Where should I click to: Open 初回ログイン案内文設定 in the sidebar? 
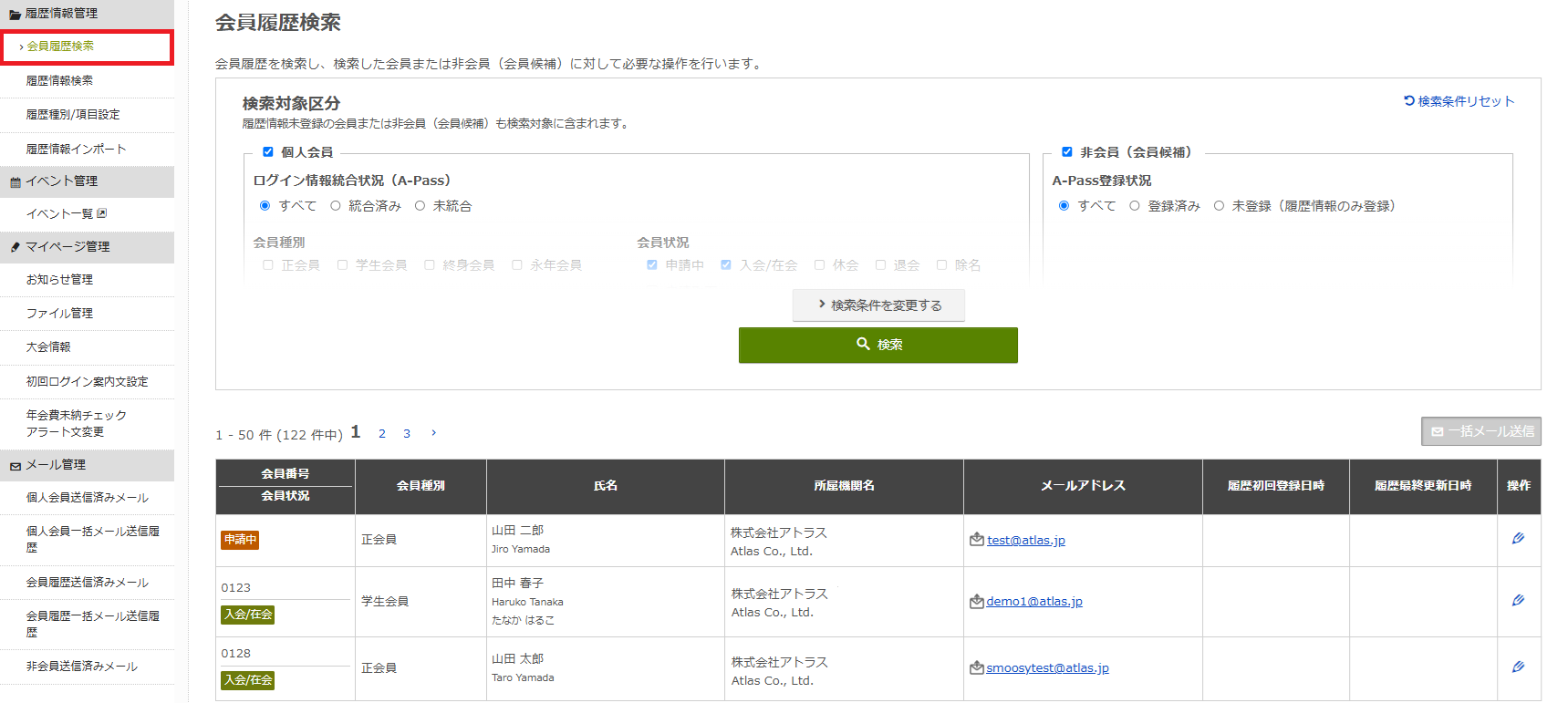pyautogui.click(x=87, y=382)
